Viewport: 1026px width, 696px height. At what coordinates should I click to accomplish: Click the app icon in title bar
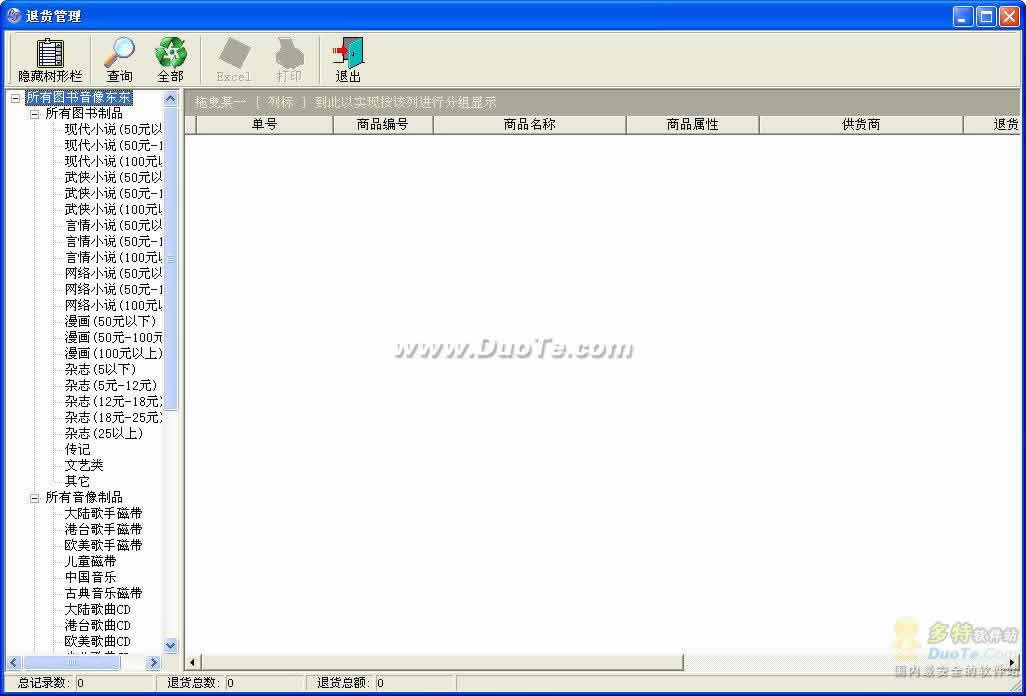coord(14,16)
